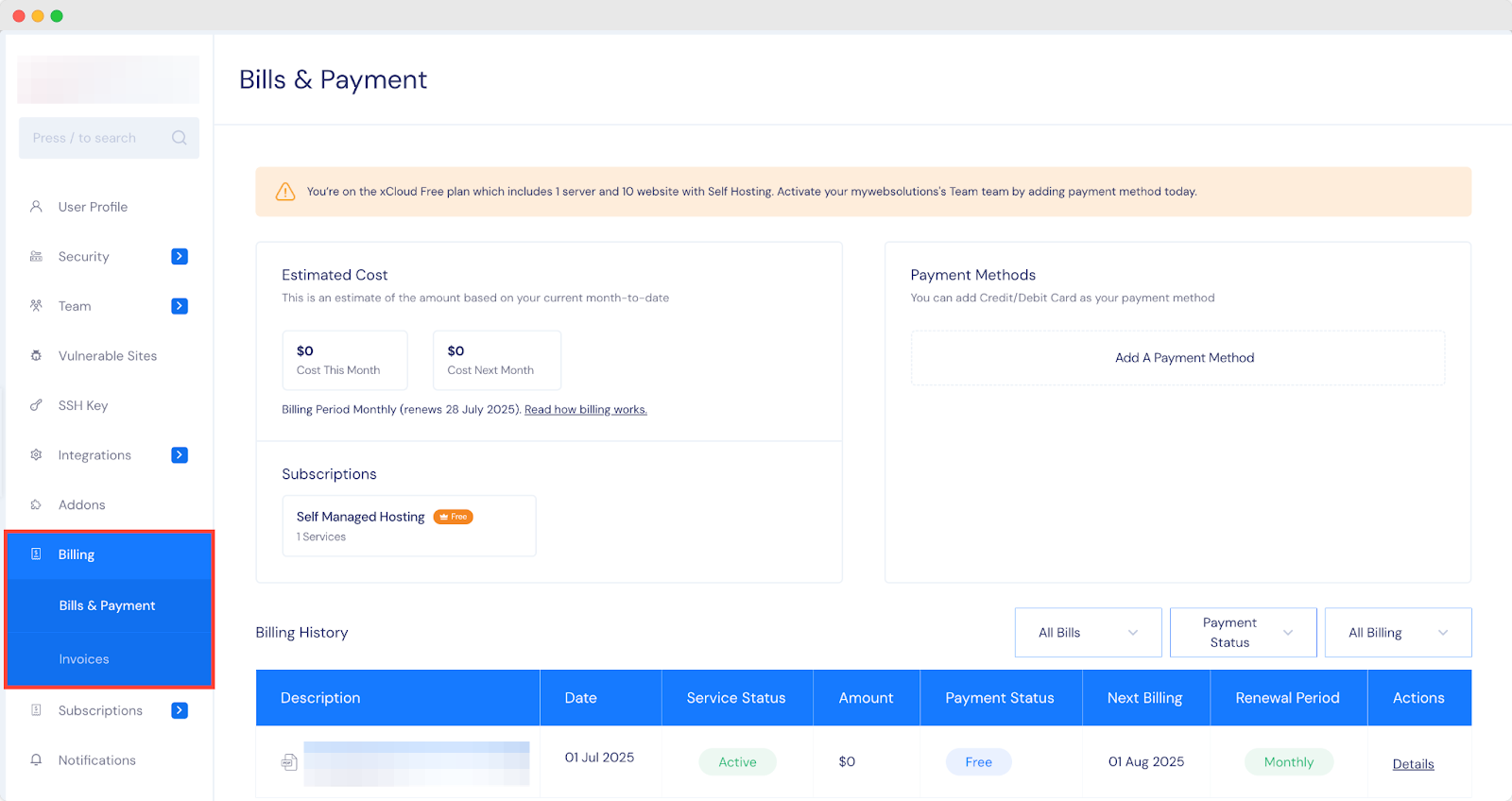Expand the Team submenu arrow
Image resolution: width=1512 pixels, height=801 pixels.
[180, 306]
